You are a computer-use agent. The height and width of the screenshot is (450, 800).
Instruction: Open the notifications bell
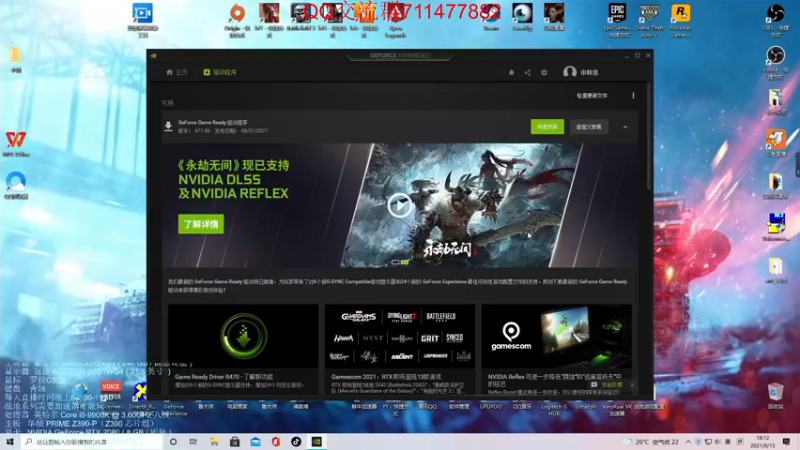(511, 72)
